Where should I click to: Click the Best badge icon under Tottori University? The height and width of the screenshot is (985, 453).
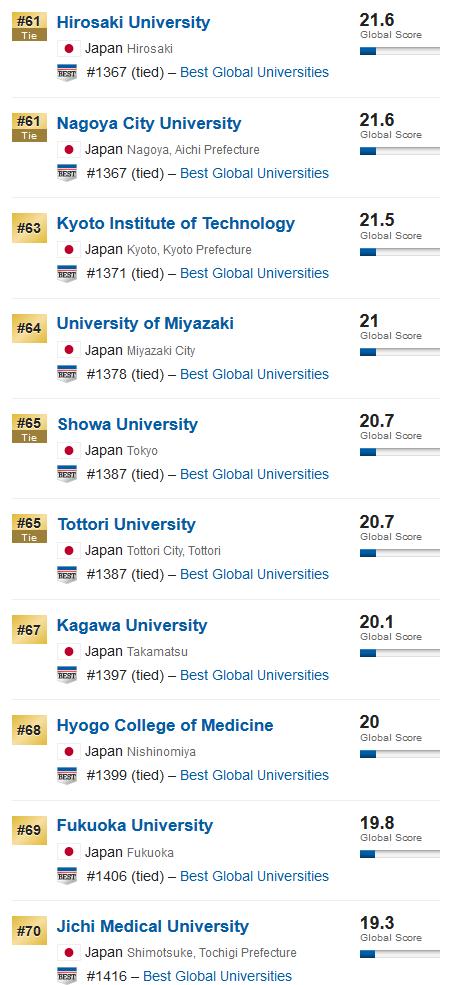pyautogui.click(x=67, y=574)
